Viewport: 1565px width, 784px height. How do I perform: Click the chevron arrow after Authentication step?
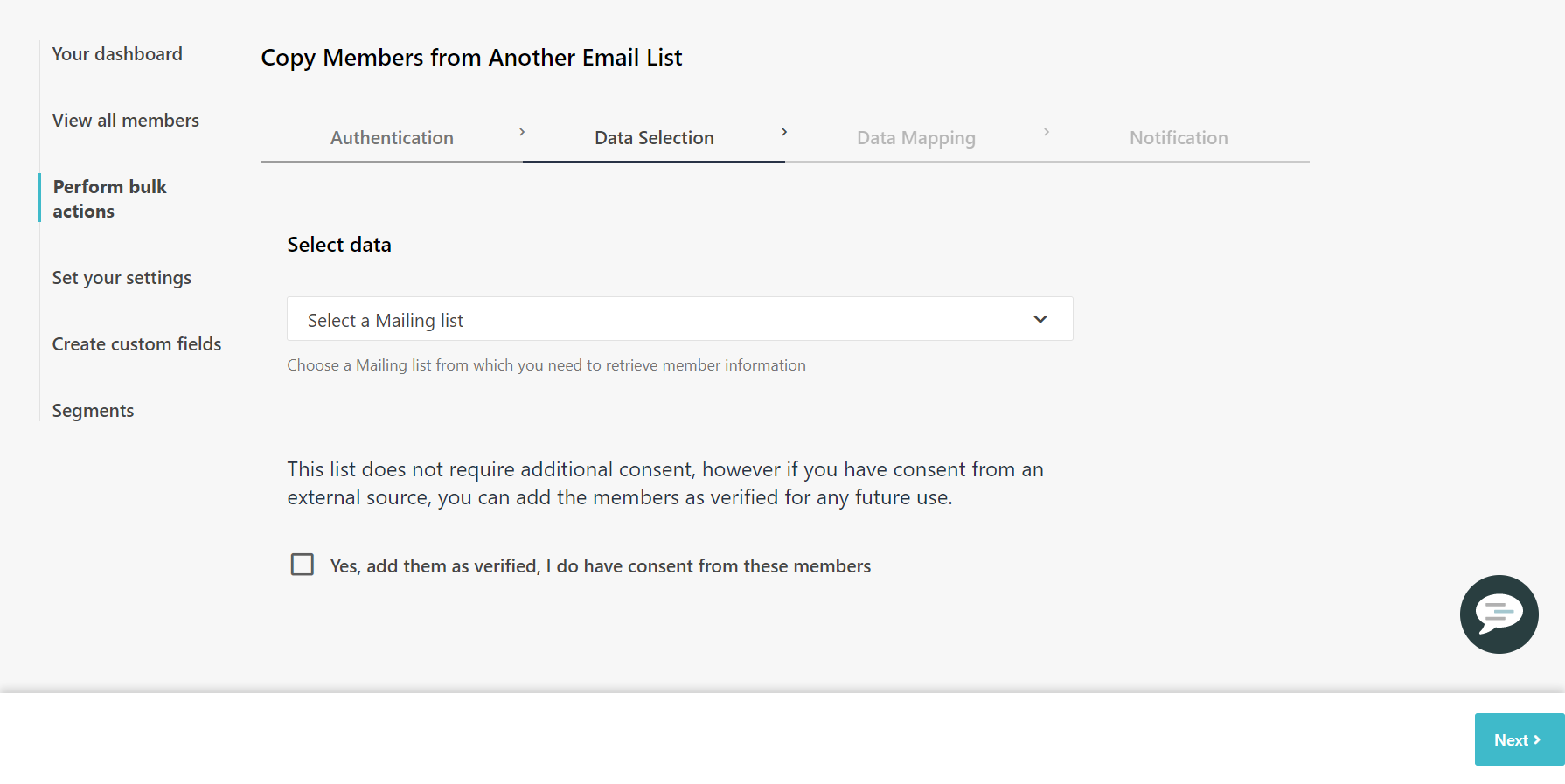522,132
